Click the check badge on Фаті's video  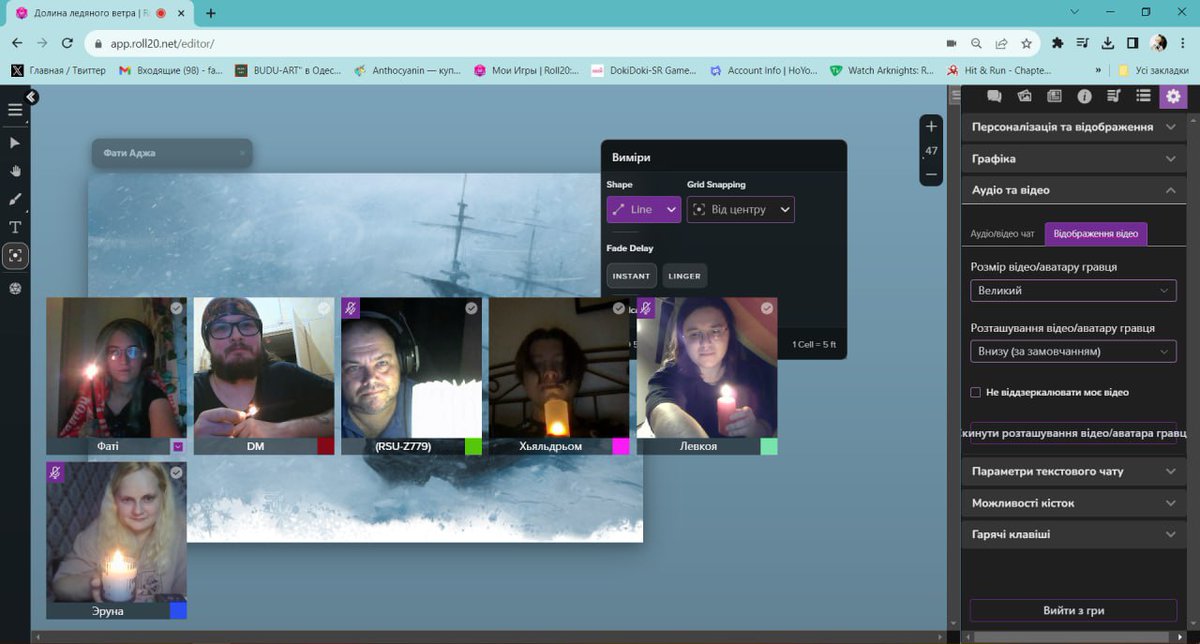click(x=177, y=308)
